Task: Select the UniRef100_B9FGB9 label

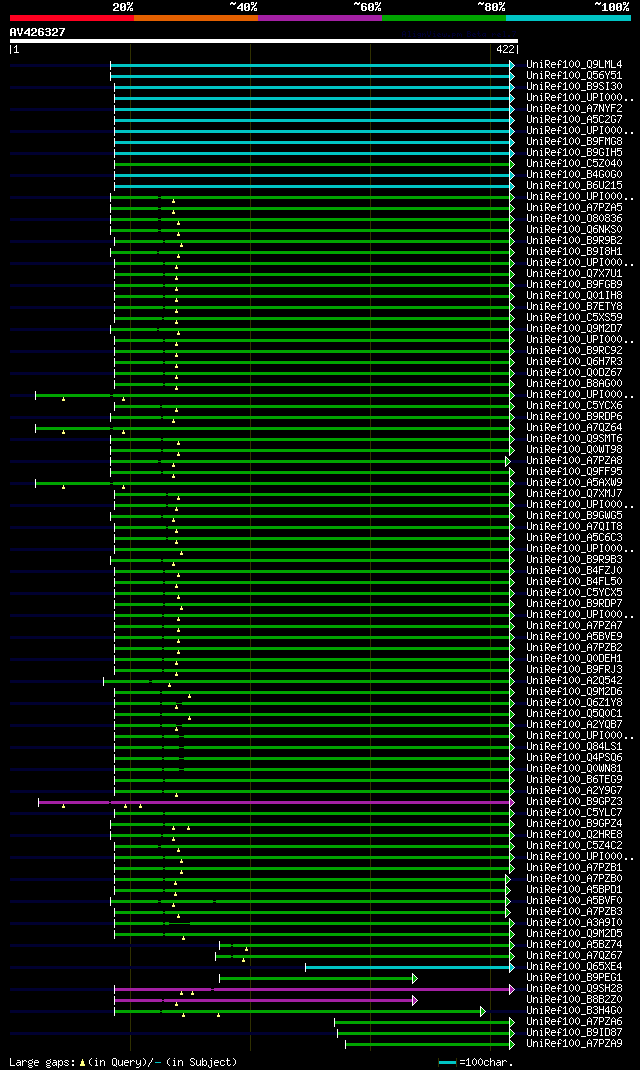Action: [x=574, y=285]
